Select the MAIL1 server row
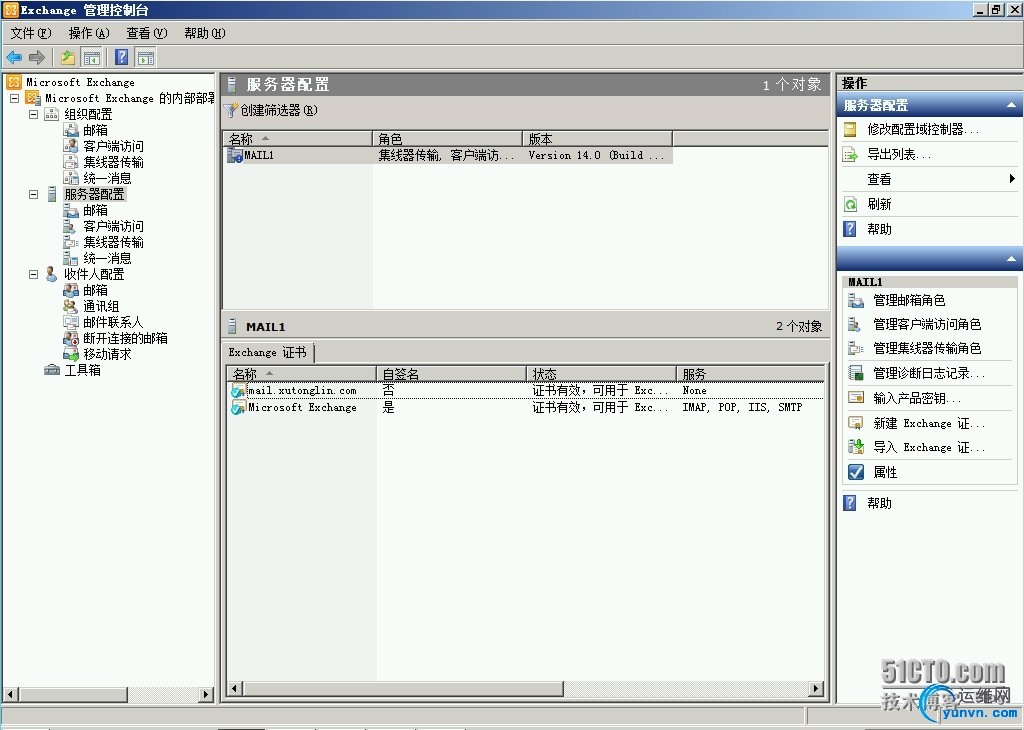Image resolution: width=1024 pixels, height=730 pixels. pyautogui.click(x=448, y=155)
